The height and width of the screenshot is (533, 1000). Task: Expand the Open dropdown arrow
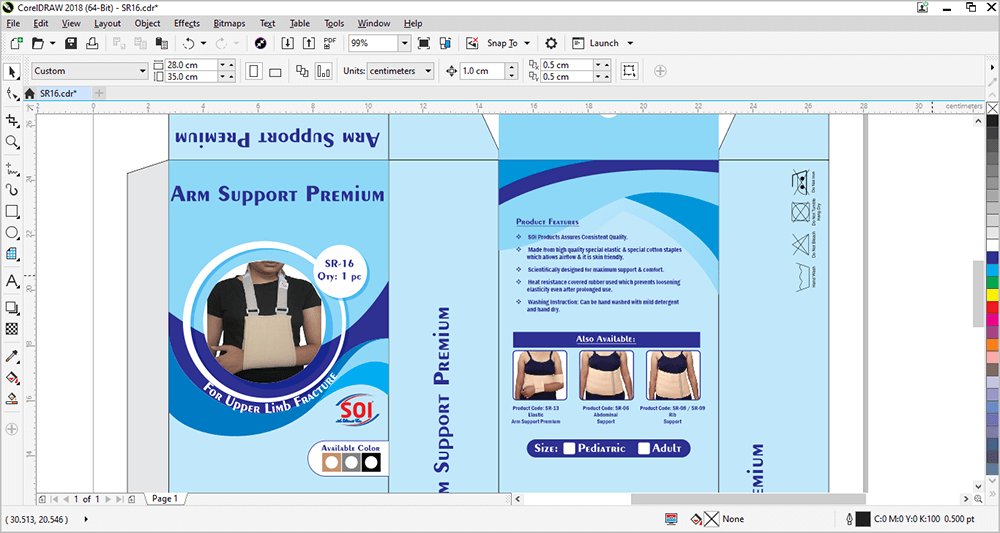pyautogui.click(x=52, y=43)
